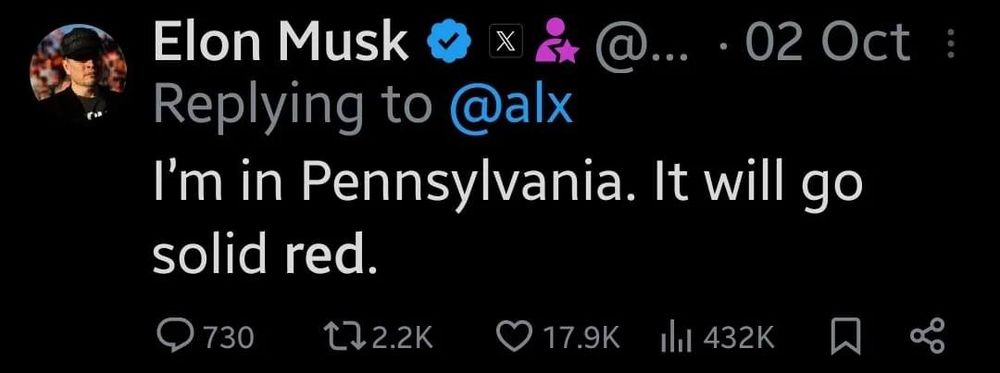Open Elon Musk's profile picture
Viewport: 1000px width, 373px height.
click(x=78, y=73)
